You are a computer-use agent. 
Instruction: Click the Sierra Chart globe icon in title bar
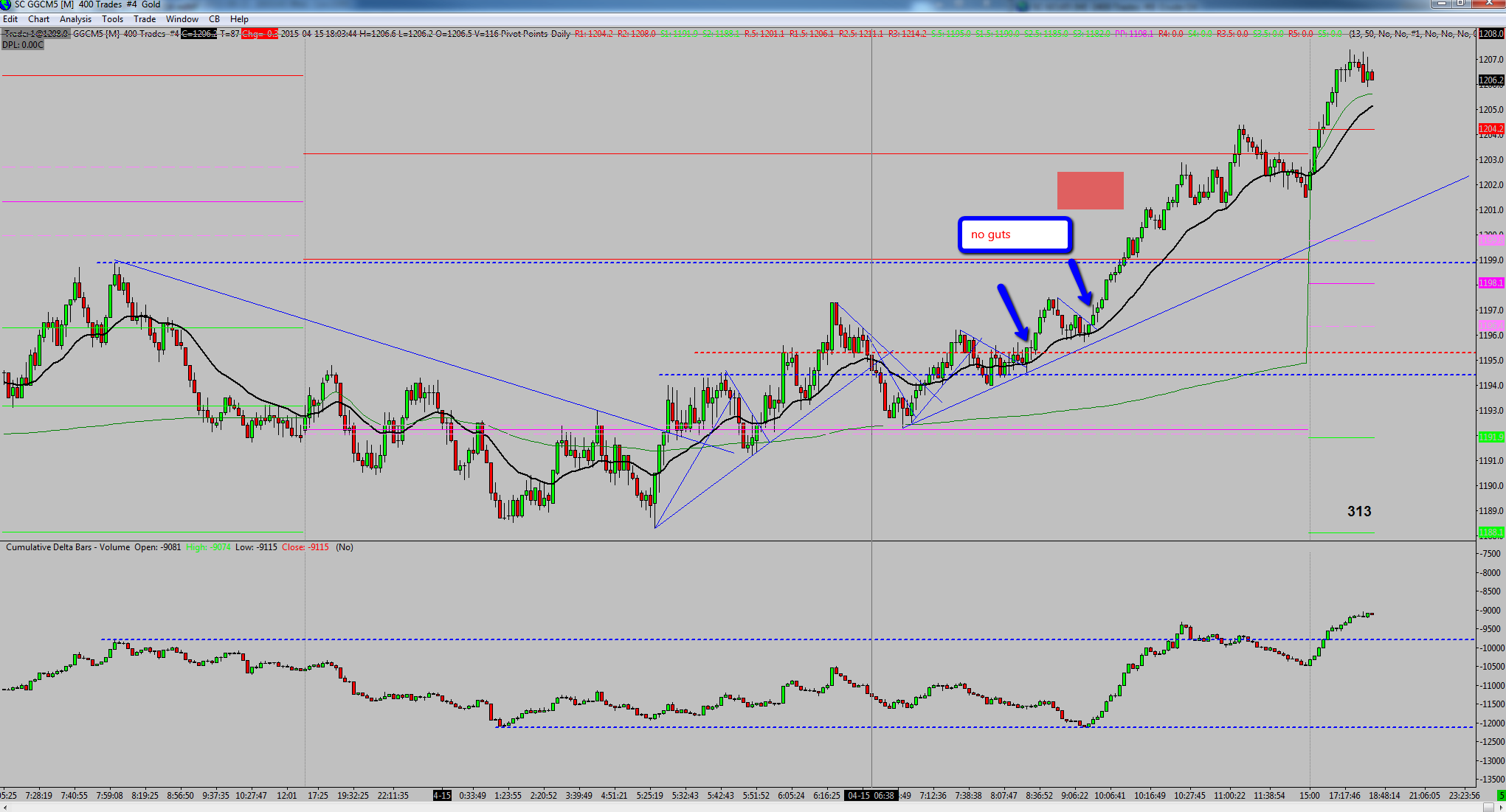click(6, 5)
